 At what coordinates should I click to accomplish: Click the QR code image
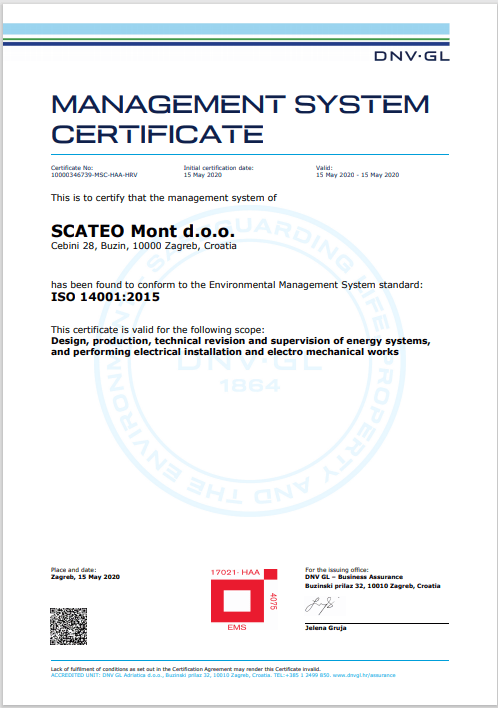pyautogui.click(x=69, y=626)
